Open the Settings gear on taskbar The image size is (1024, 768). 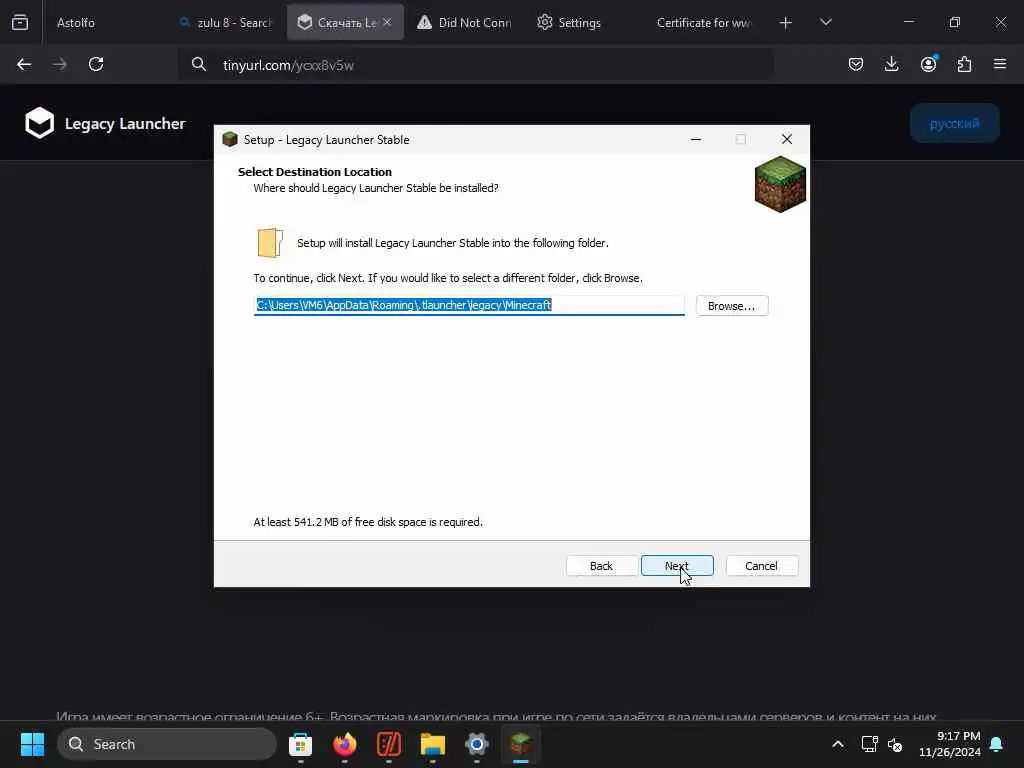(x=477, y=744)
